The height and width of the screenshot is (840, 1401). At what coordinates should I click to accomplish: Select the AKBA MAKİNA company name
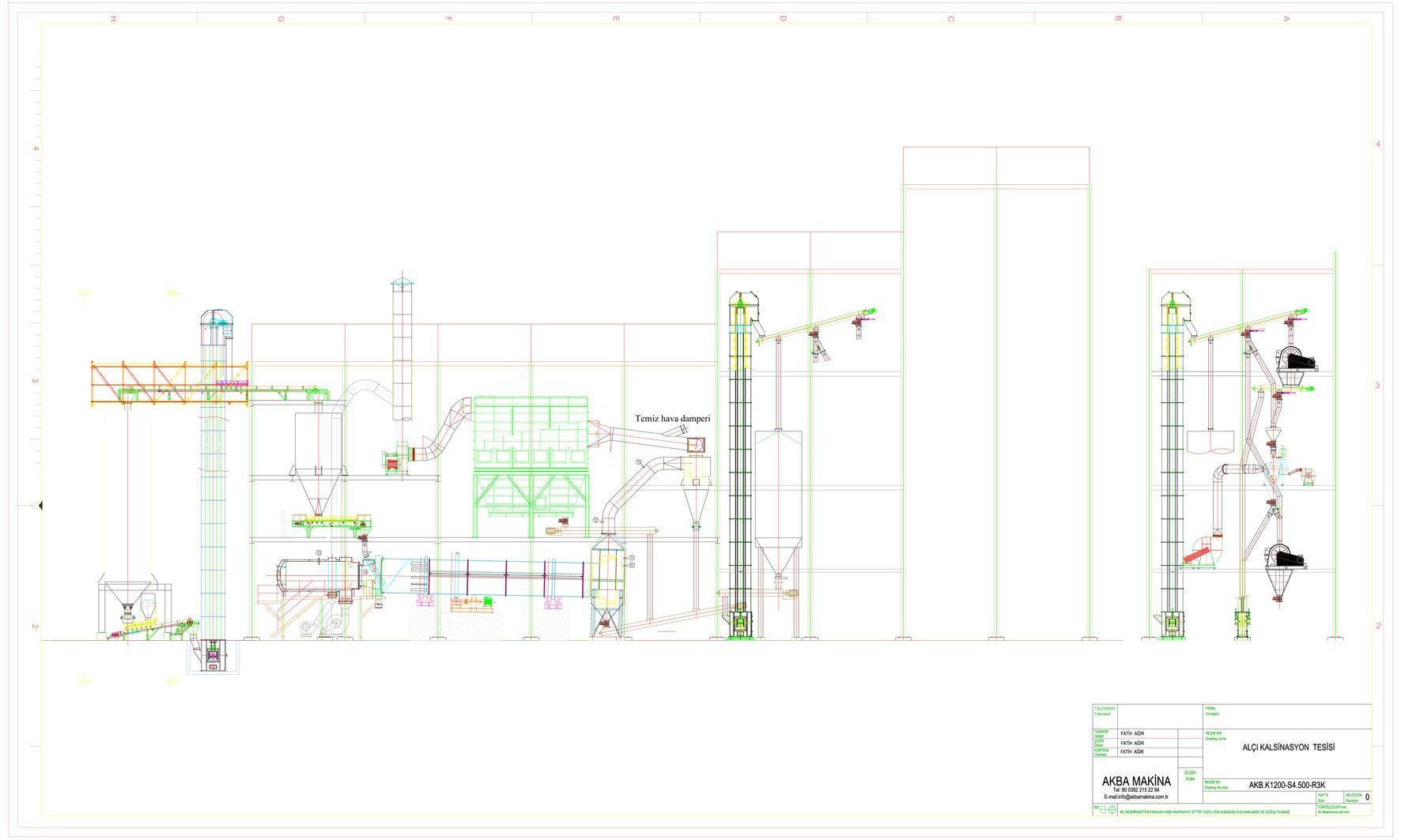[1136, 781]
